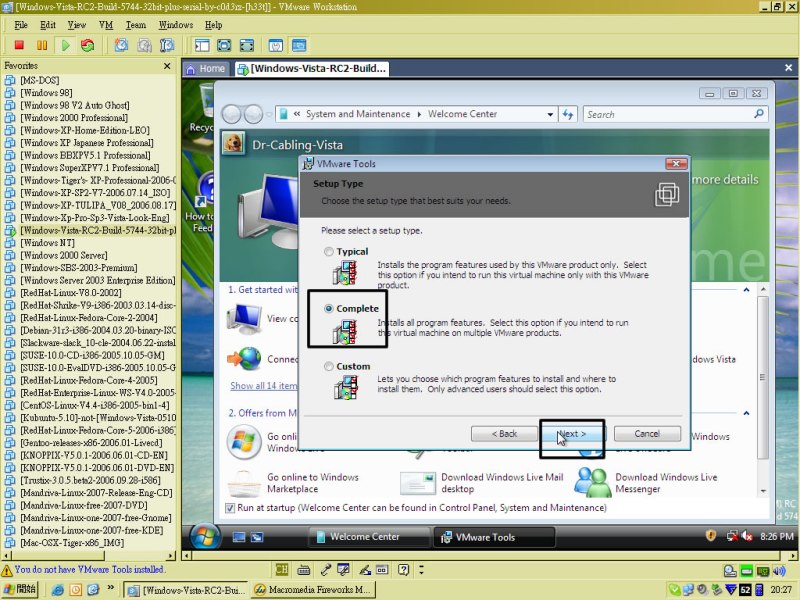Screen dimensions: 800x600
Task: Click Welcome Center taskbar button in Vista
Action: (367, 537)
